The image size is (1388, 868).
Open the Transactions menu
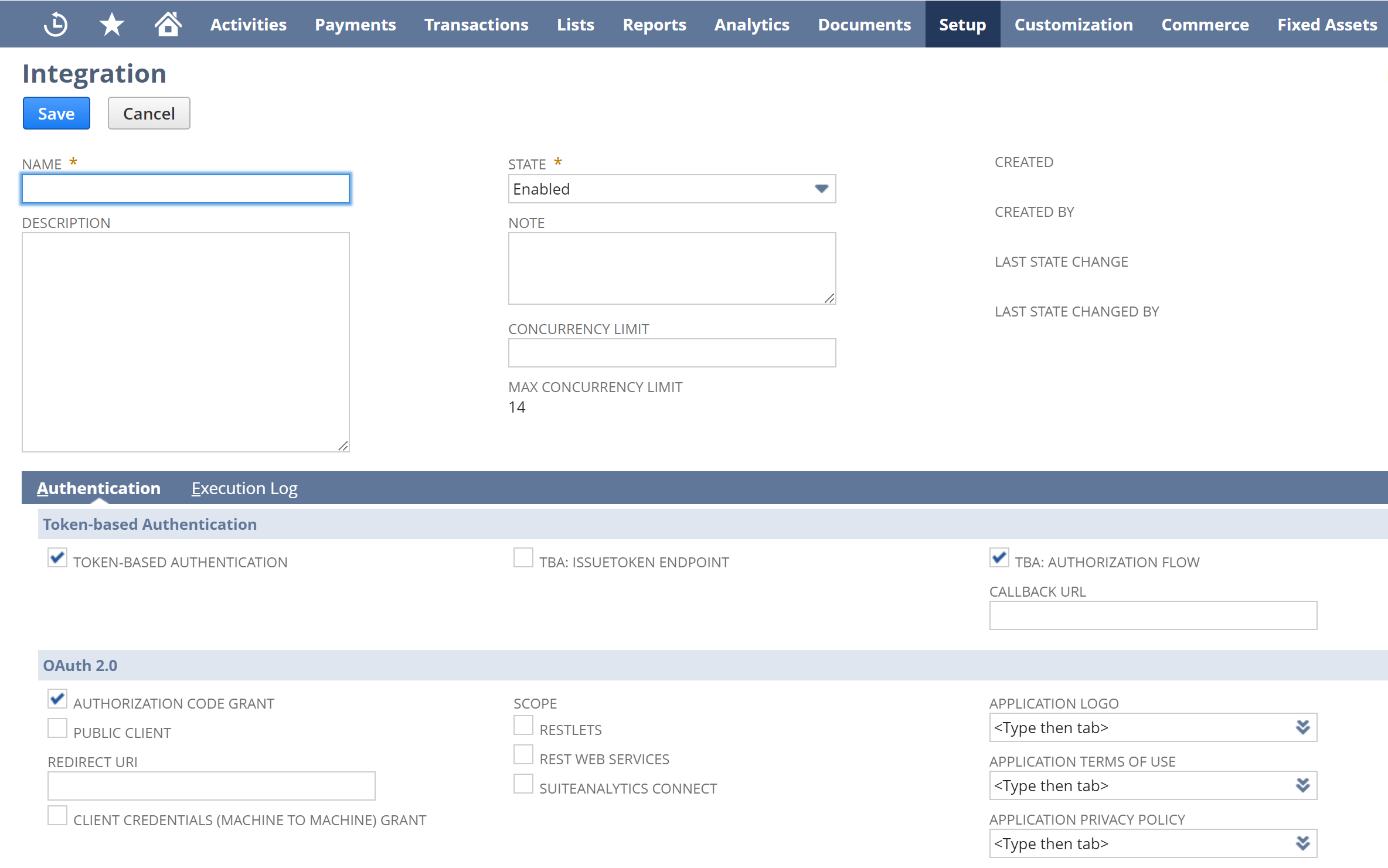tap(477, 24)
